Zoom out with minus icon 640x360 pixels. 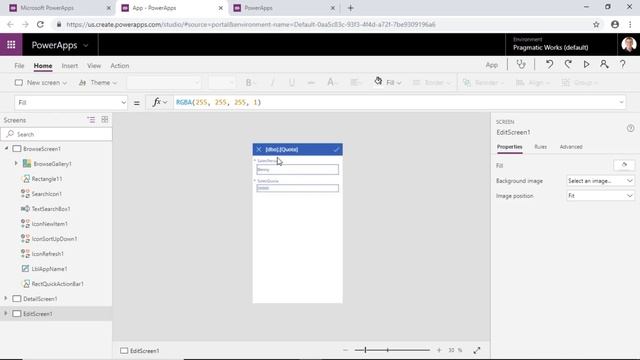[345, 350]
